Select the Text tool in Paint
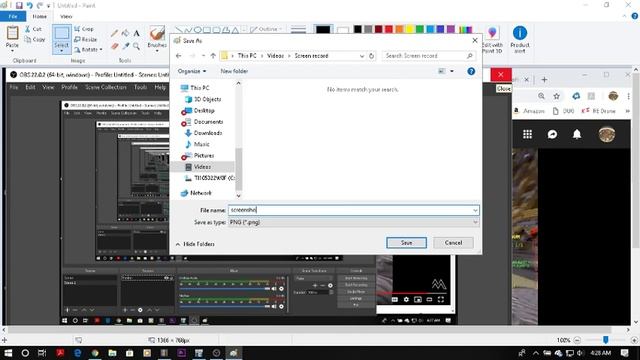 [136, 33]
